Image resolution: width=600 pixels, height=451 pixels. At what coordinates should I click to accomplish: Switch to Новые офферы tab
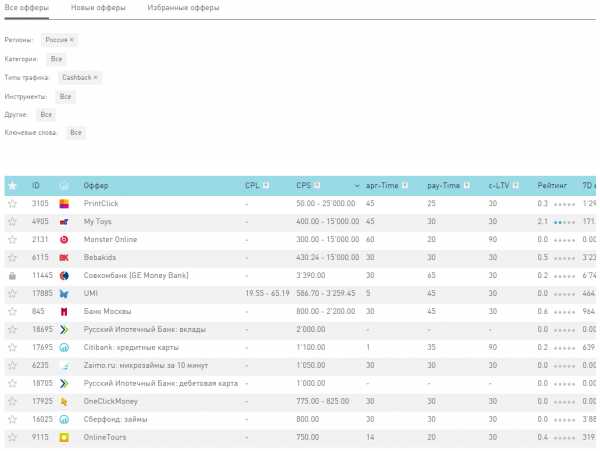[98, 8]
